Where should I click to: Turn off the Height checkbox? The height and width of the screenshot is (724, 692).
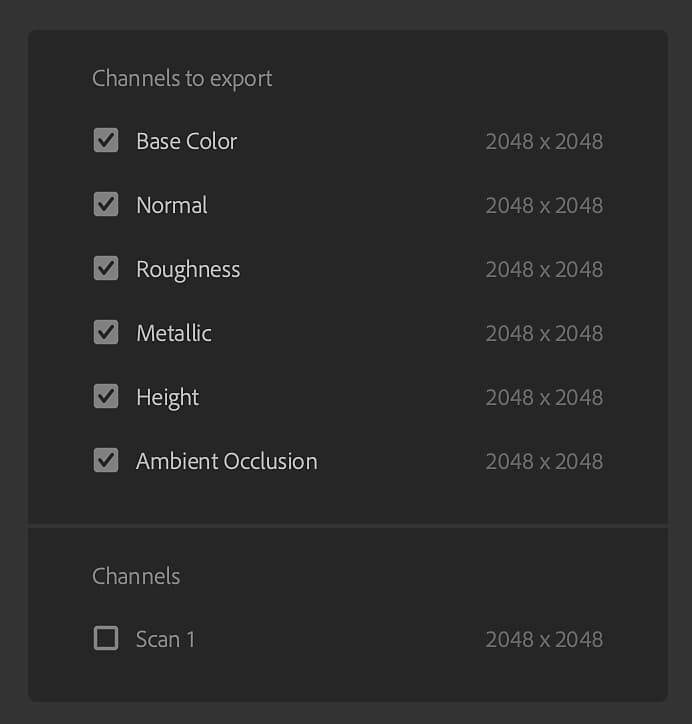click(x=106, y=397)
